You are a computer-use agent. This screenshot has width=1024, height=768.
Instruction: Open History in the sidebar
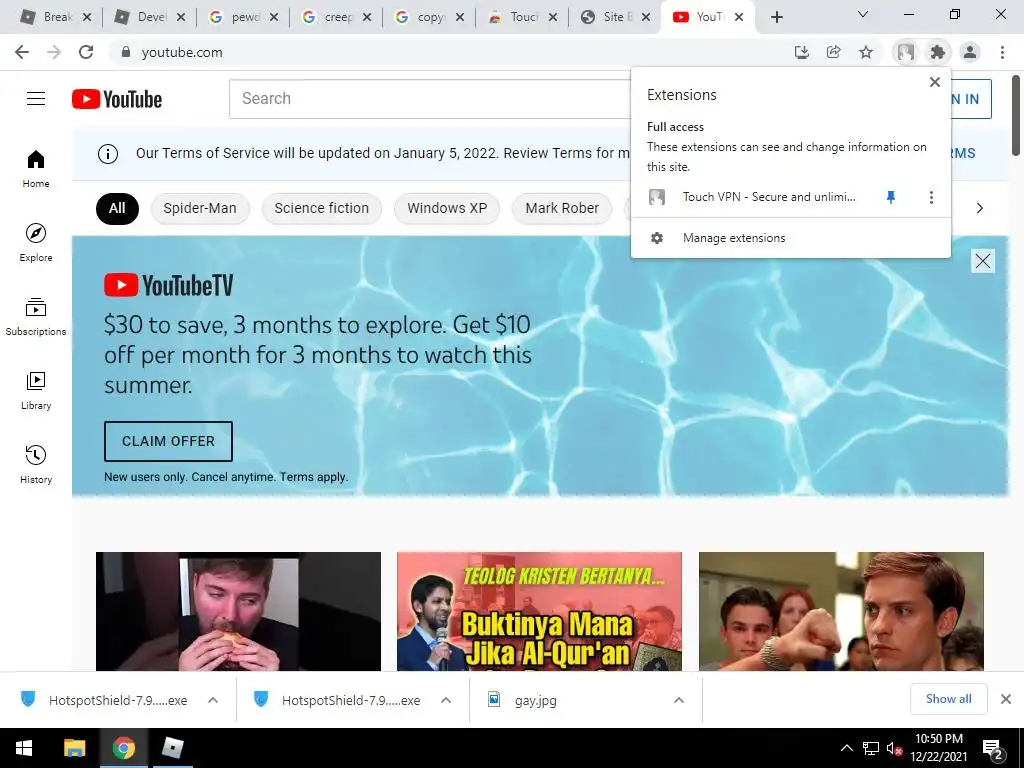36,464
